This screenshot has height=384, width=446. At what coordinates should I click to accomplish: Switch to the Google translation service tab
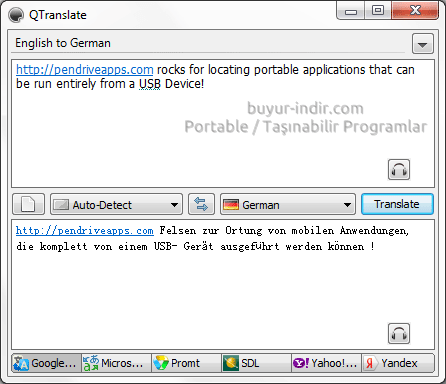46,363
